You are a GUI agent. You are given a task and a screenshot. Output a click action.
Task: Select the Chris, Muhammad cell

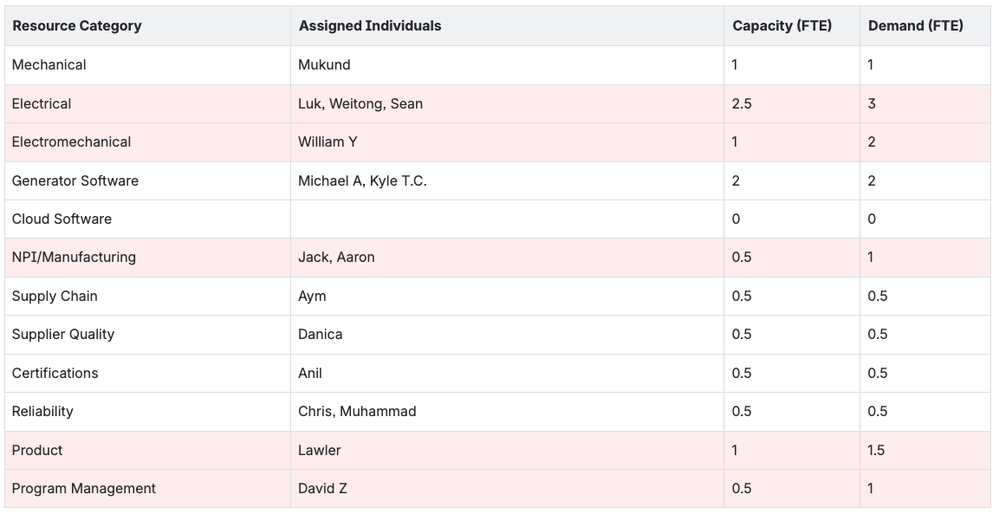point(357,411)
